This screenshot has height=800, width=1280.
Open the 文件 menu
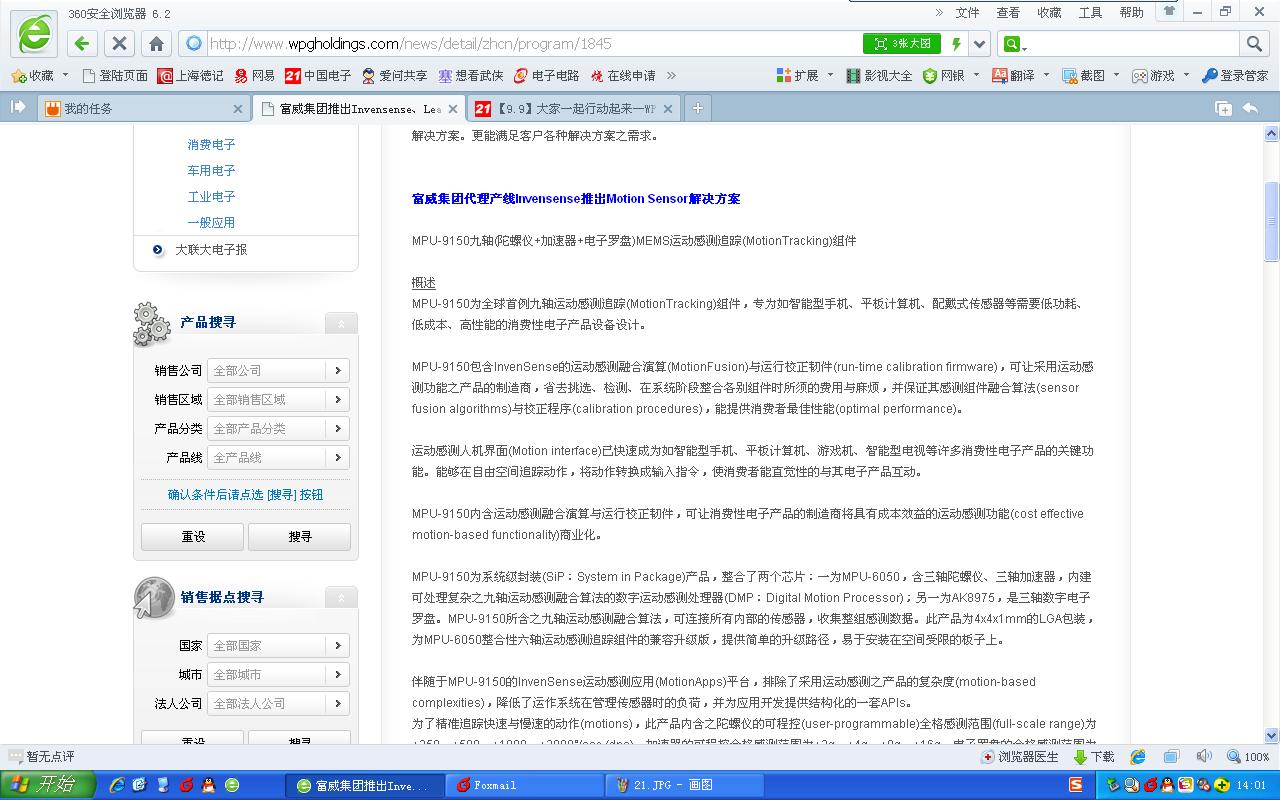coord(967,12)
